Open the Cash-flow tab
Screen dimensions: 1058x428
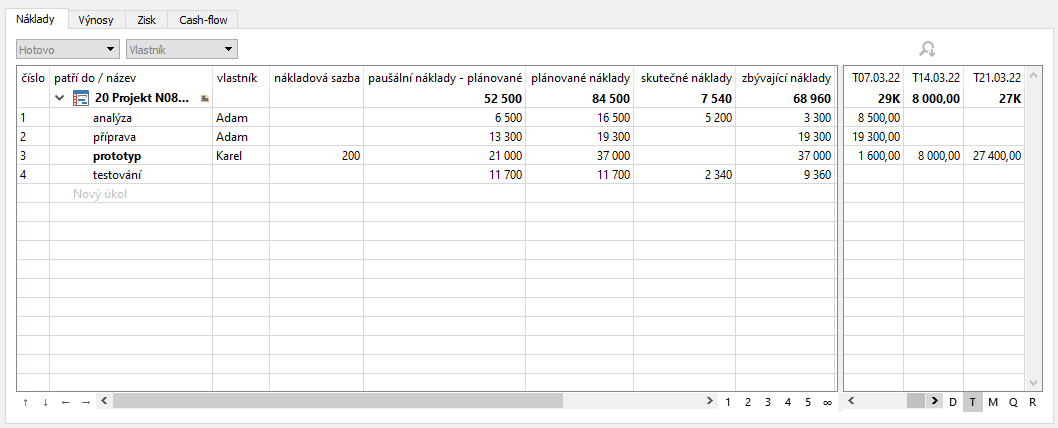tap(202, 19)
